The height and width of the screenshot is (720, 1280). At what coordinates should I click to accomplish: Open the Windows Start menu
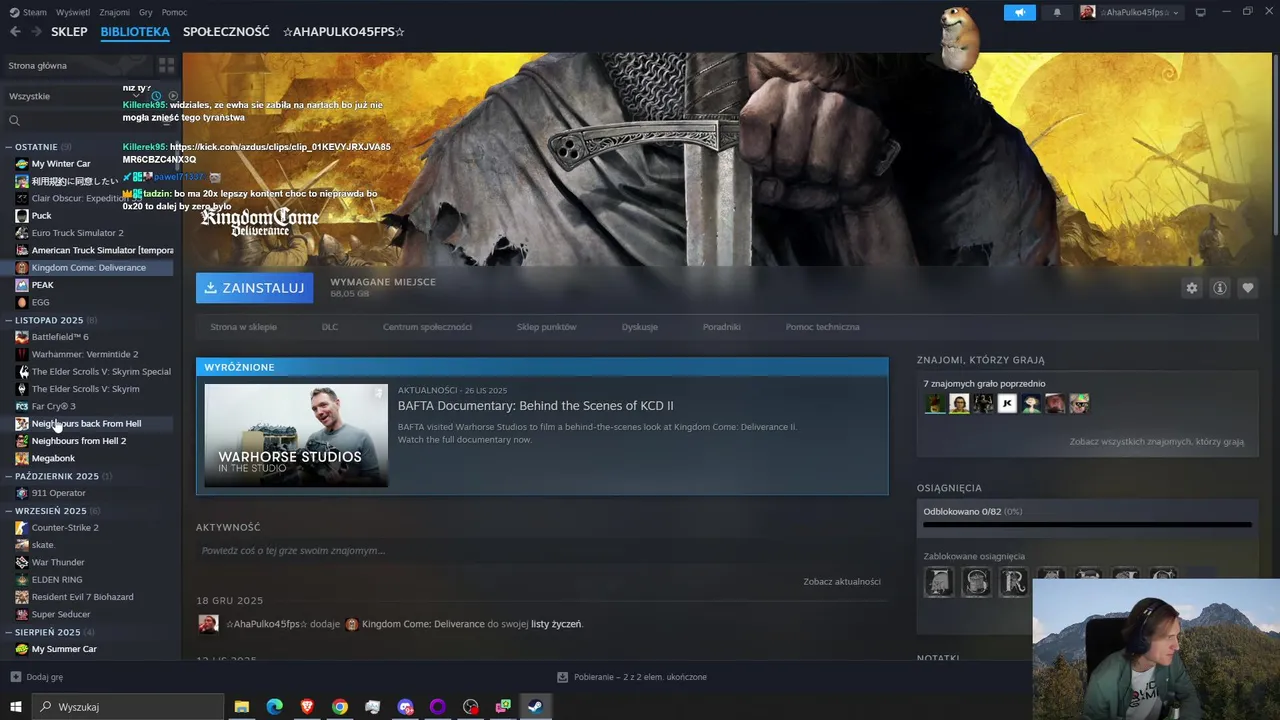(16, 707)
